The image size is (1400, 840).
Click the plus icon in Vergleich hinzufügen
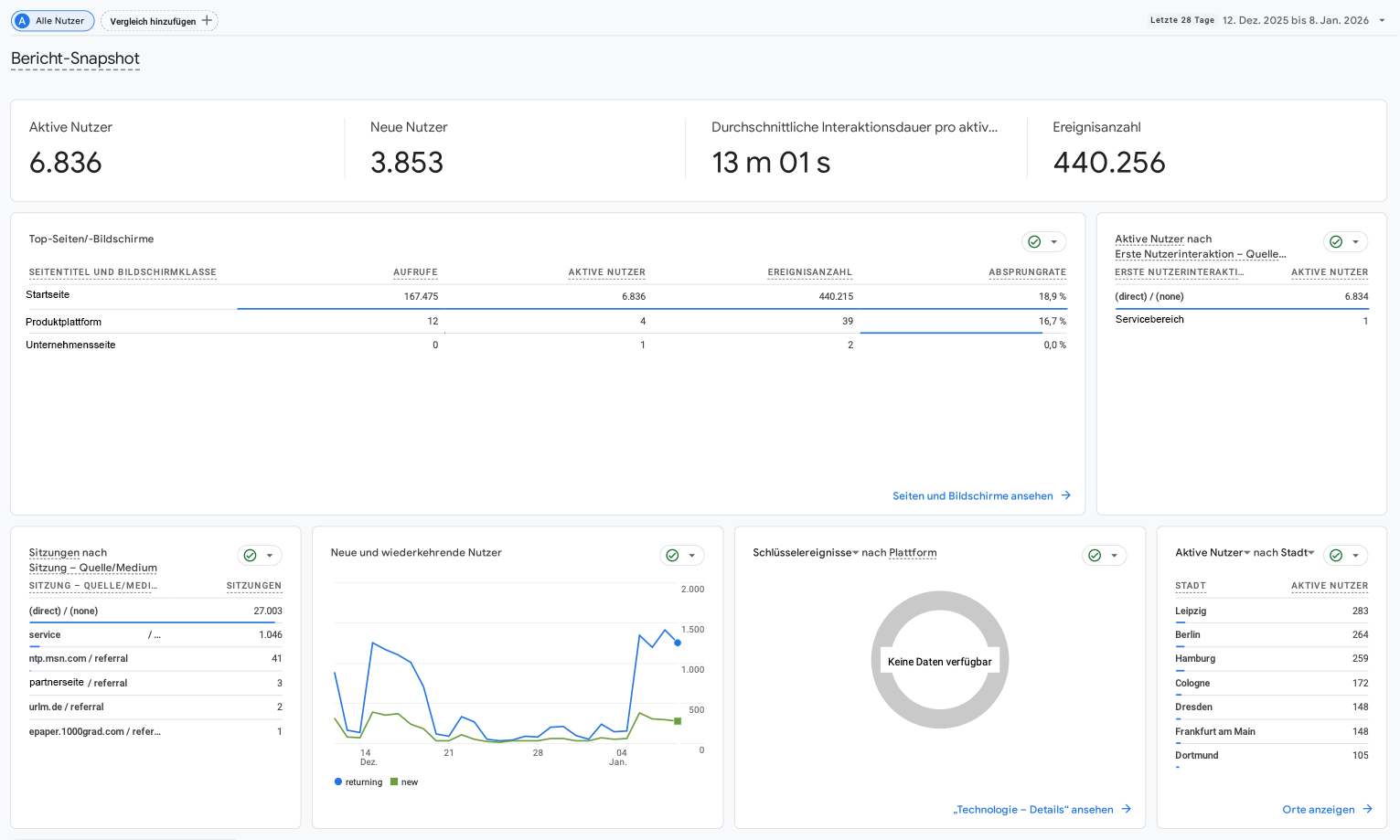pyautogui.click(x=207, y=20)
